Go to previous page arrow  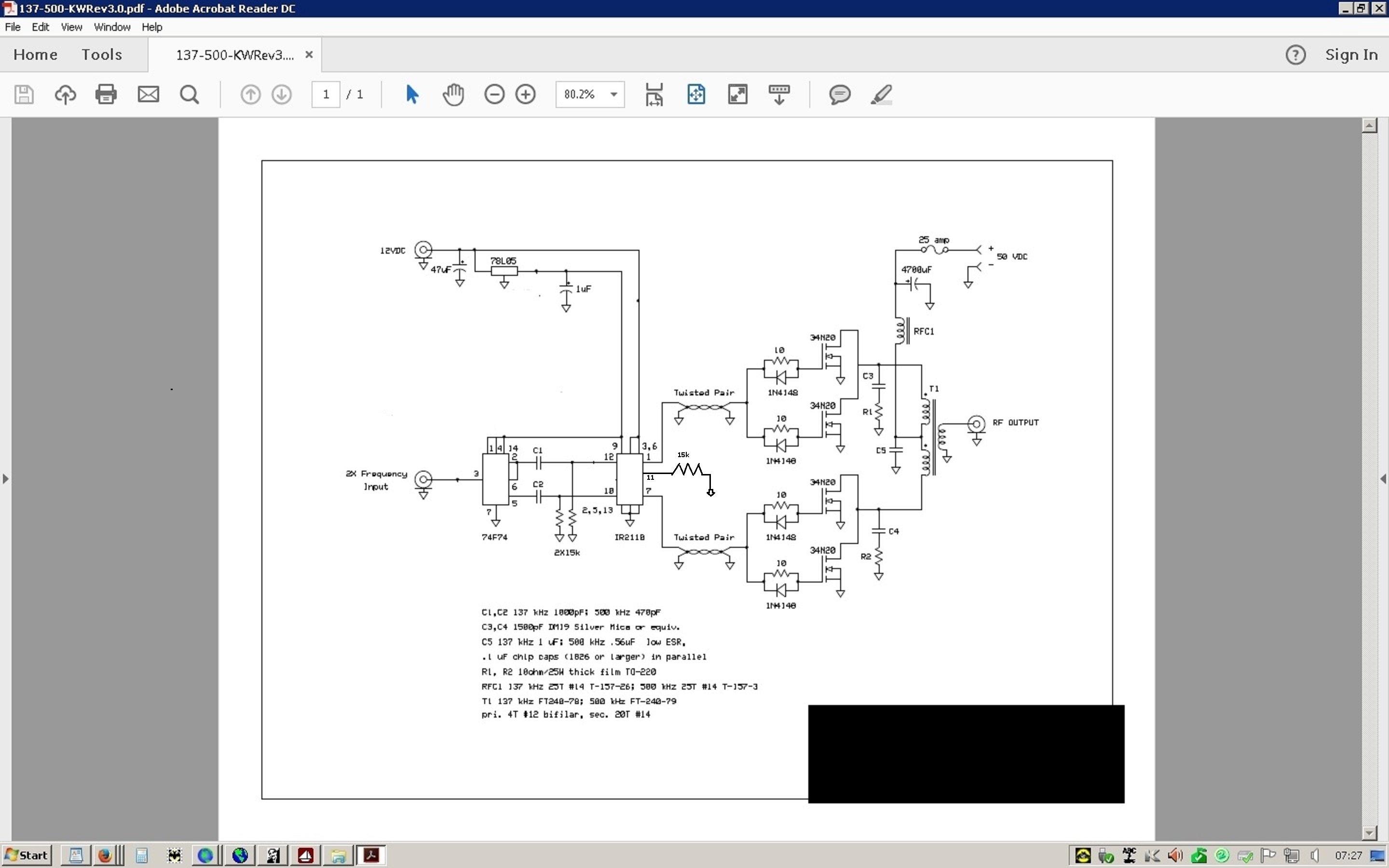tap(250, 94)
